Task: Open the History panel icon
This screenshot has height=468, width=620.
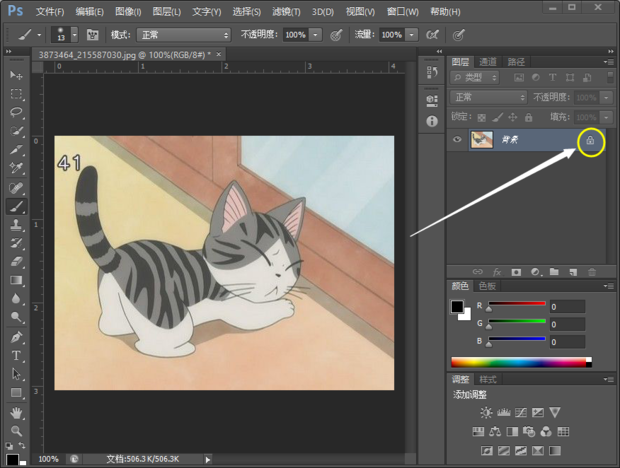Action: [432, 72]
